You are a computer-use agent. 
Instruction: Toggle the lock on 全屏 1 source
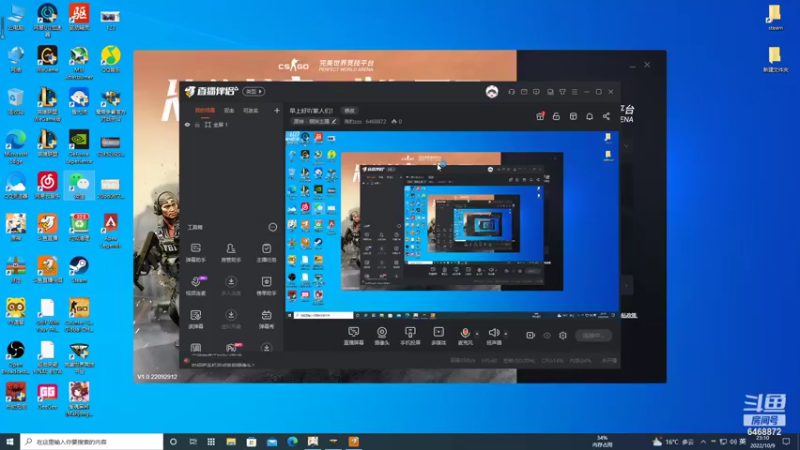(197, 124)
